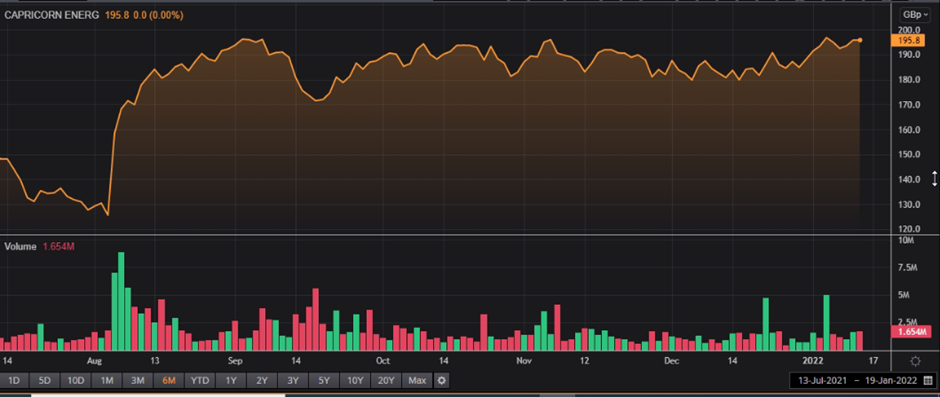The width and height of the screenshot is (940, 397).
Task: Set chart range to 1Y
Action: pos(231,380)
